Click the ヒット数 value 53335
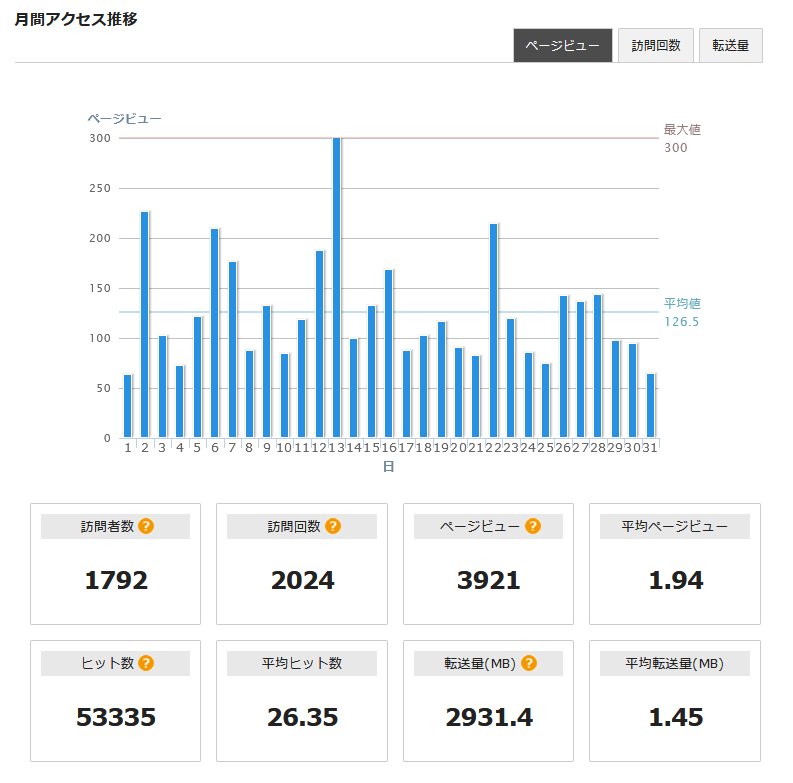The width and height of the screenshot is (793, 783). point(116,717)
